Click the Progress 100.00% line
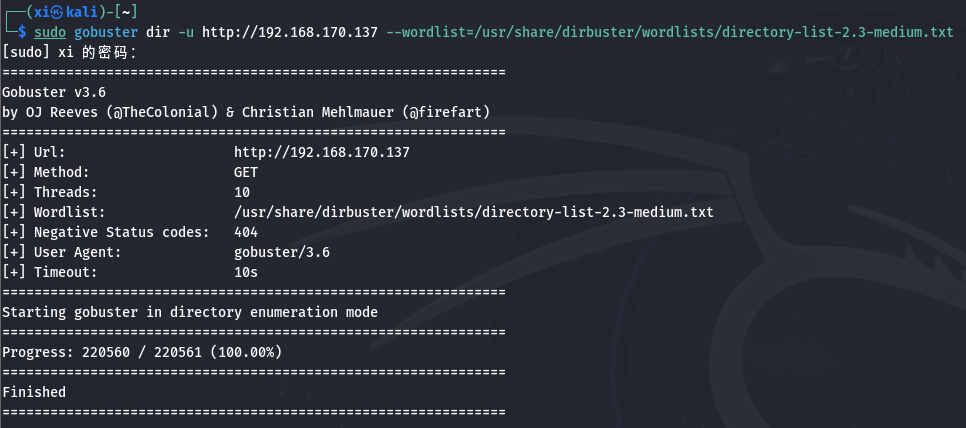Image resolution: width=966 pixels, height=428 pixels. click(142, 352)
